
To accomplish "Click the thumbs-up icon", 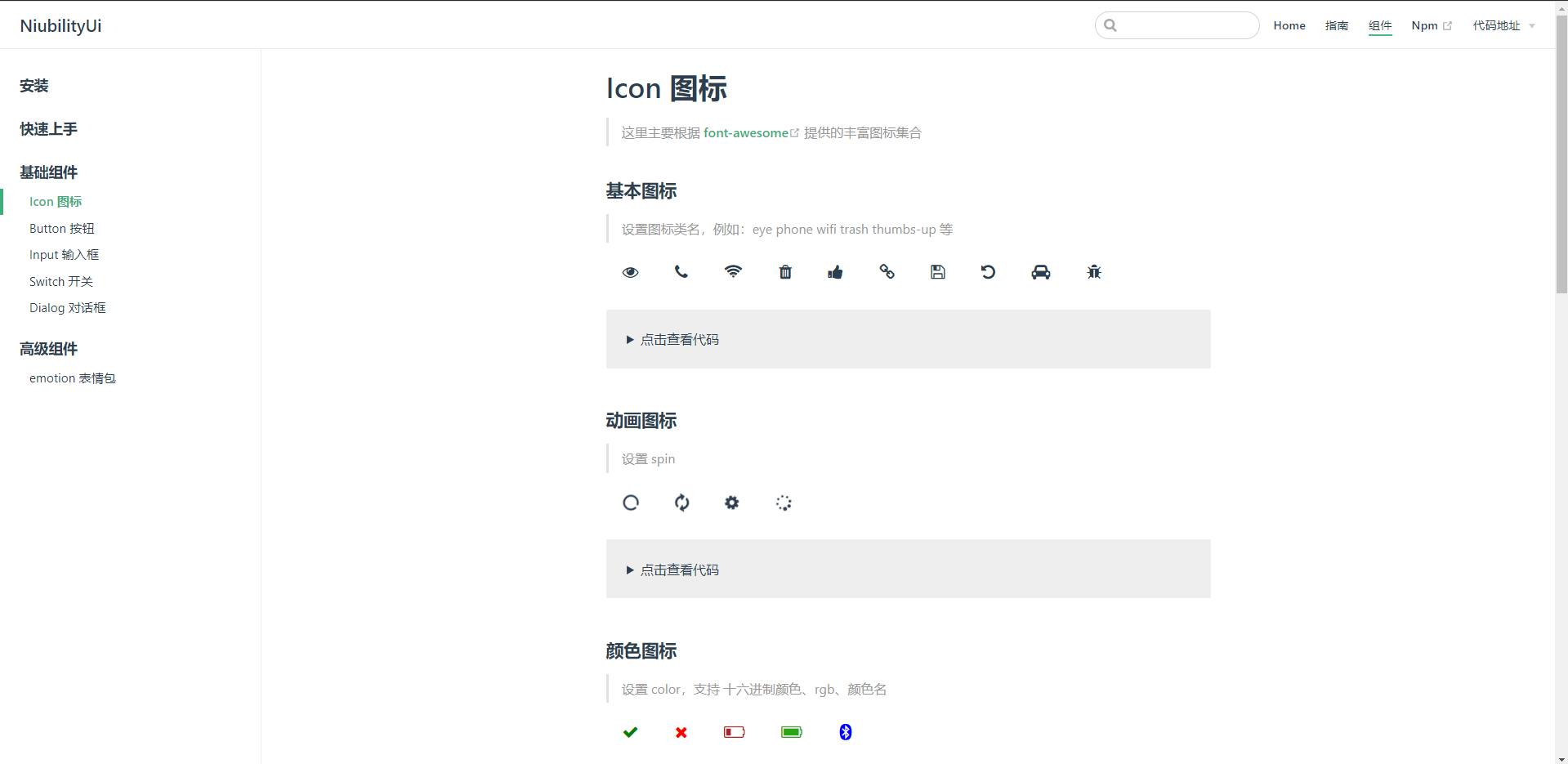I will [835, 271].
